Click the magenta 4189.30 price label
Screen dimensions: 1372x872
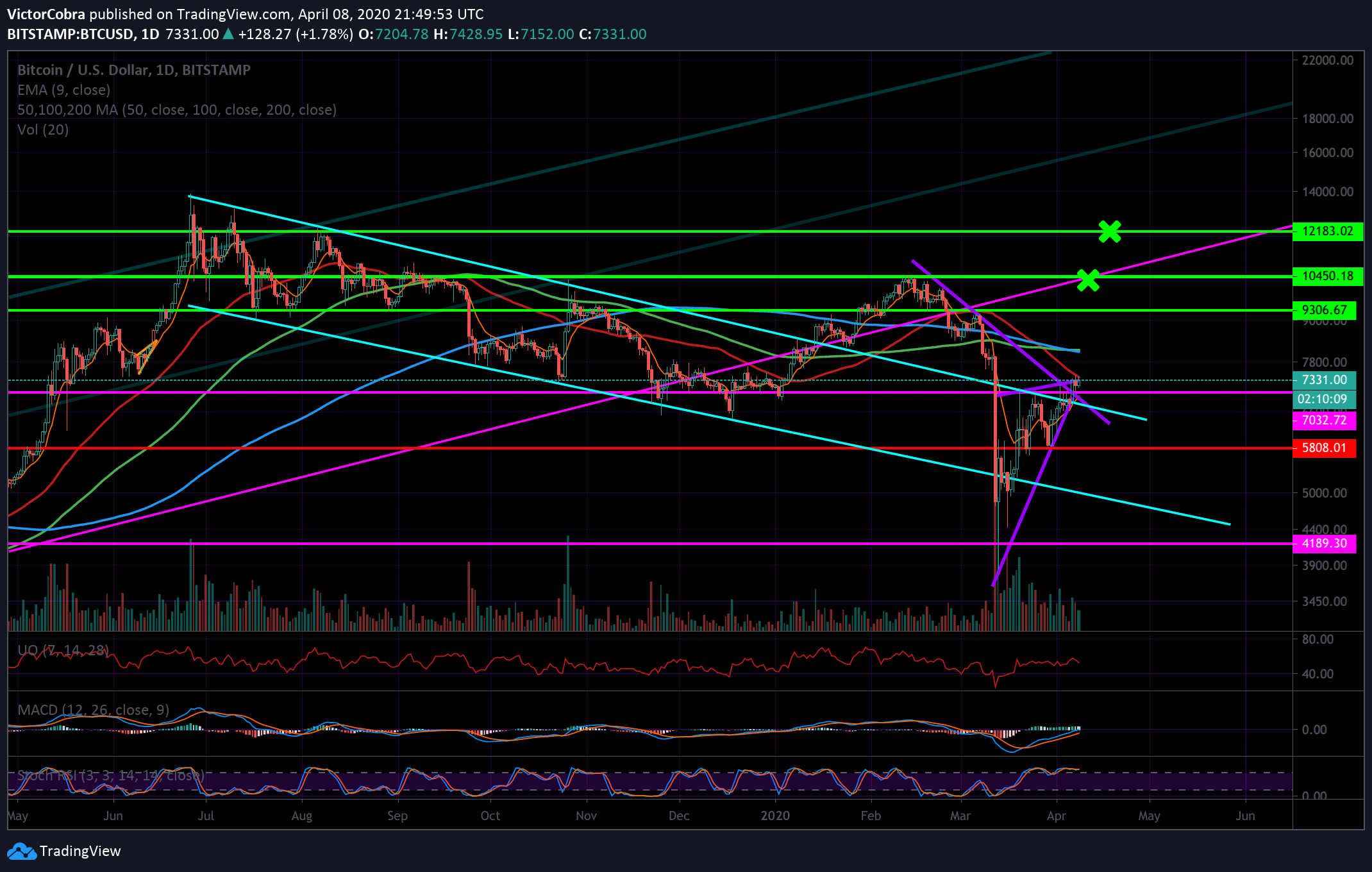[x=1325, y=544]
